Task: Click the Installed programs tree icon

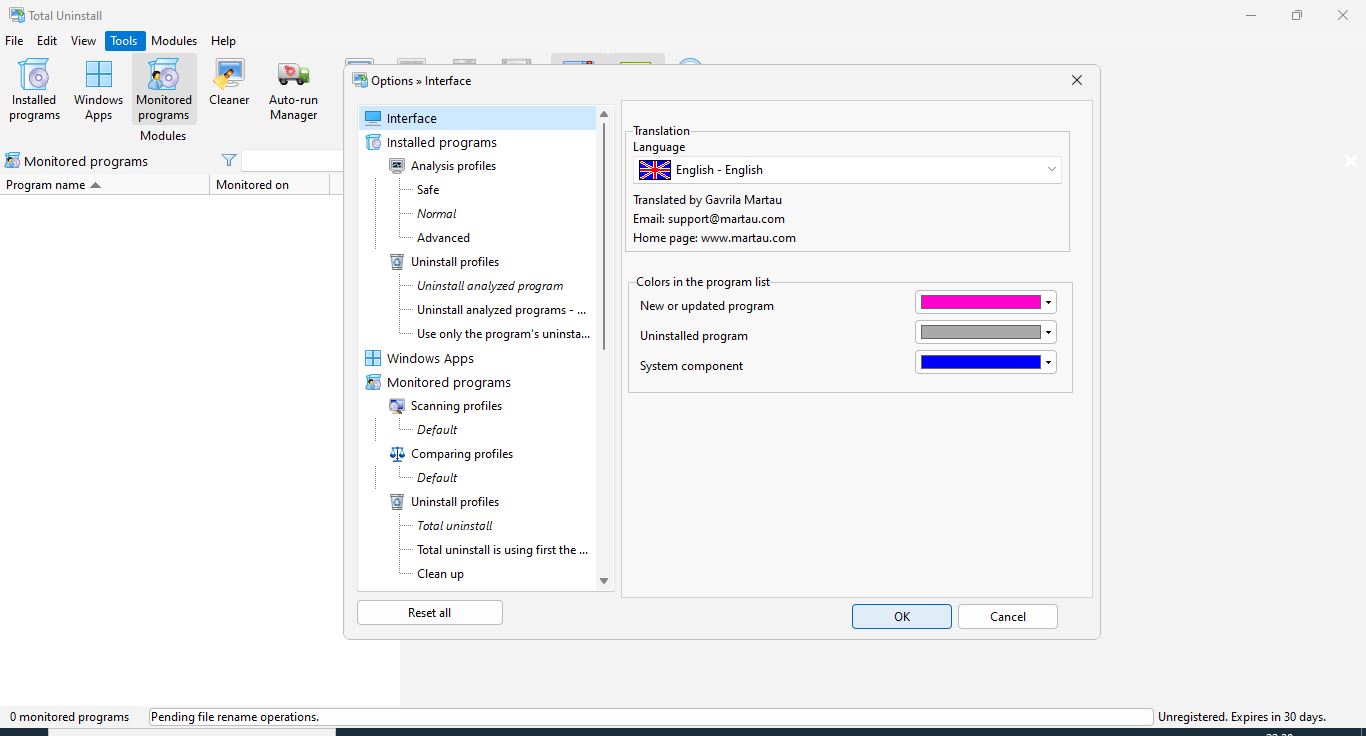Action: (373, 142)
